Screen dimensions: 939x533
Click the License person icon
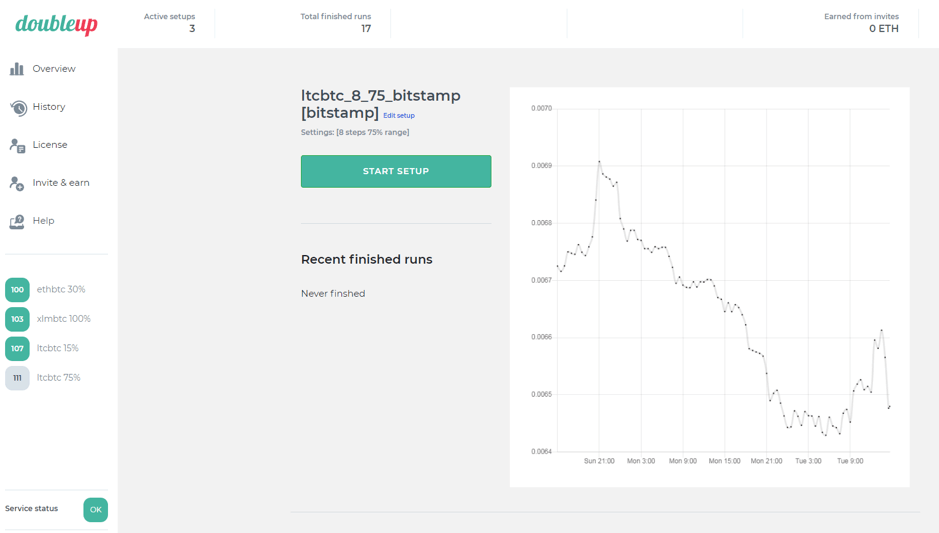(x=17, y=145)
